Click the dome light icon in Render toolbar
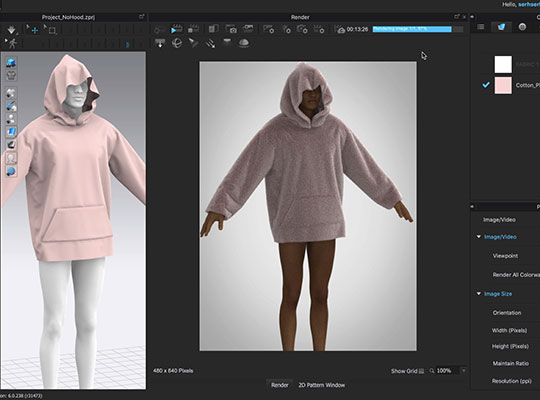 244,43
